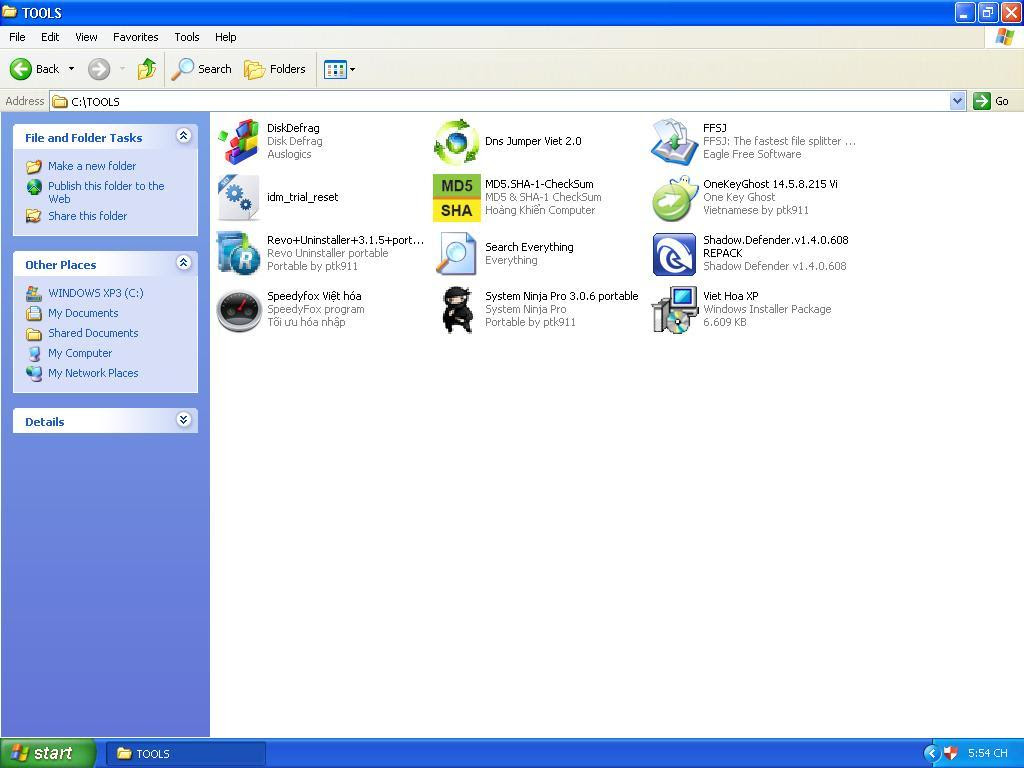Select the FFSJ file splitter icon
The width and height of the screenshot is (1024, 768).
coord(674,141)
